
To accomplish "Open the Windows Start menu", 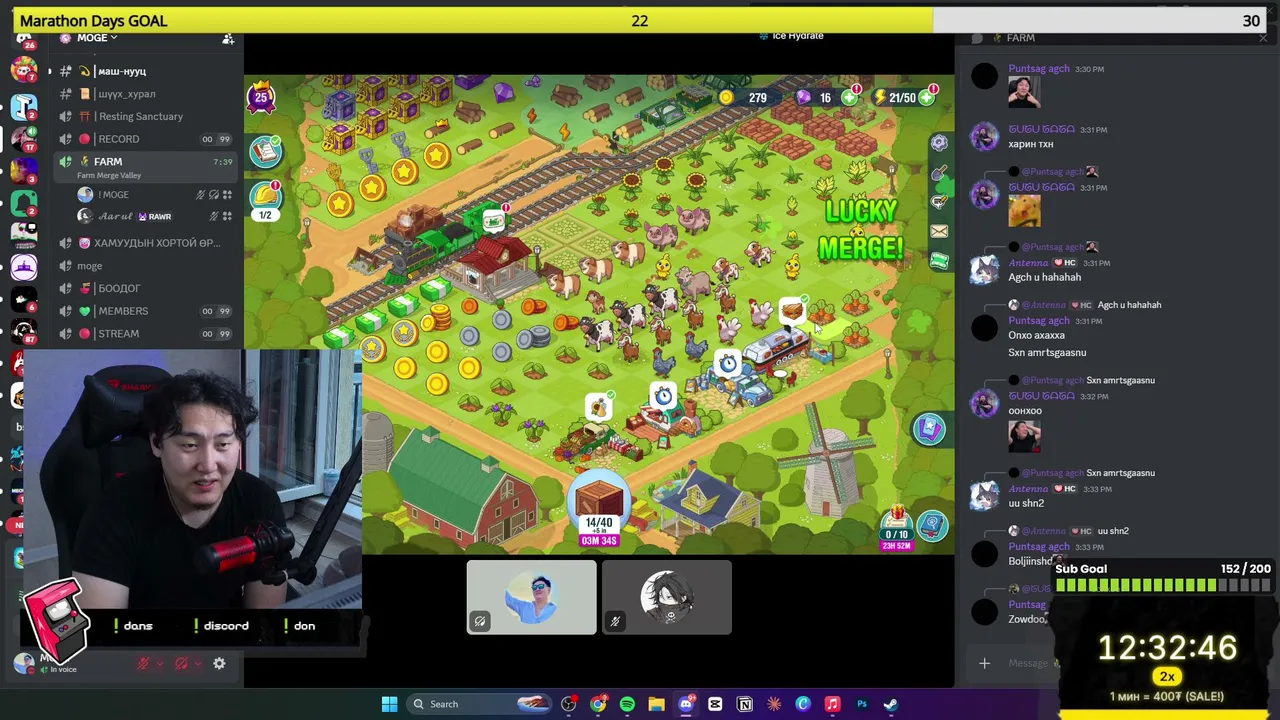I will pos(389,704).
